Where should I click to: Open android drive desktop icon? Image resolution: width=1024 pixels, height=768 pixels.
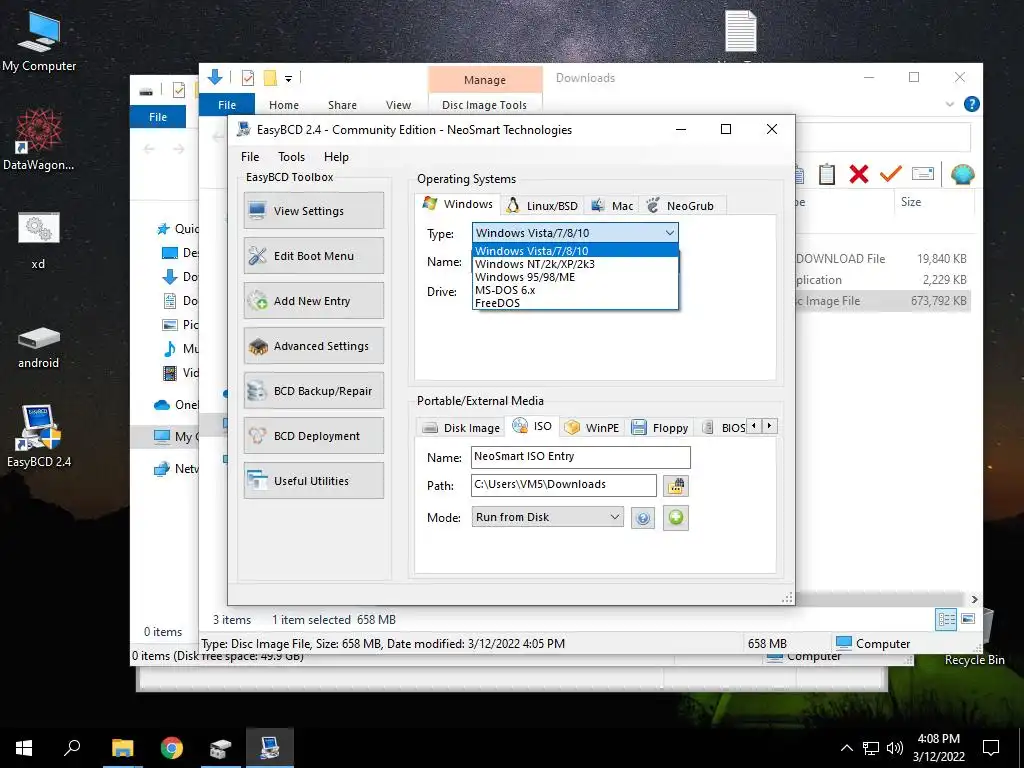coord(39,347)
